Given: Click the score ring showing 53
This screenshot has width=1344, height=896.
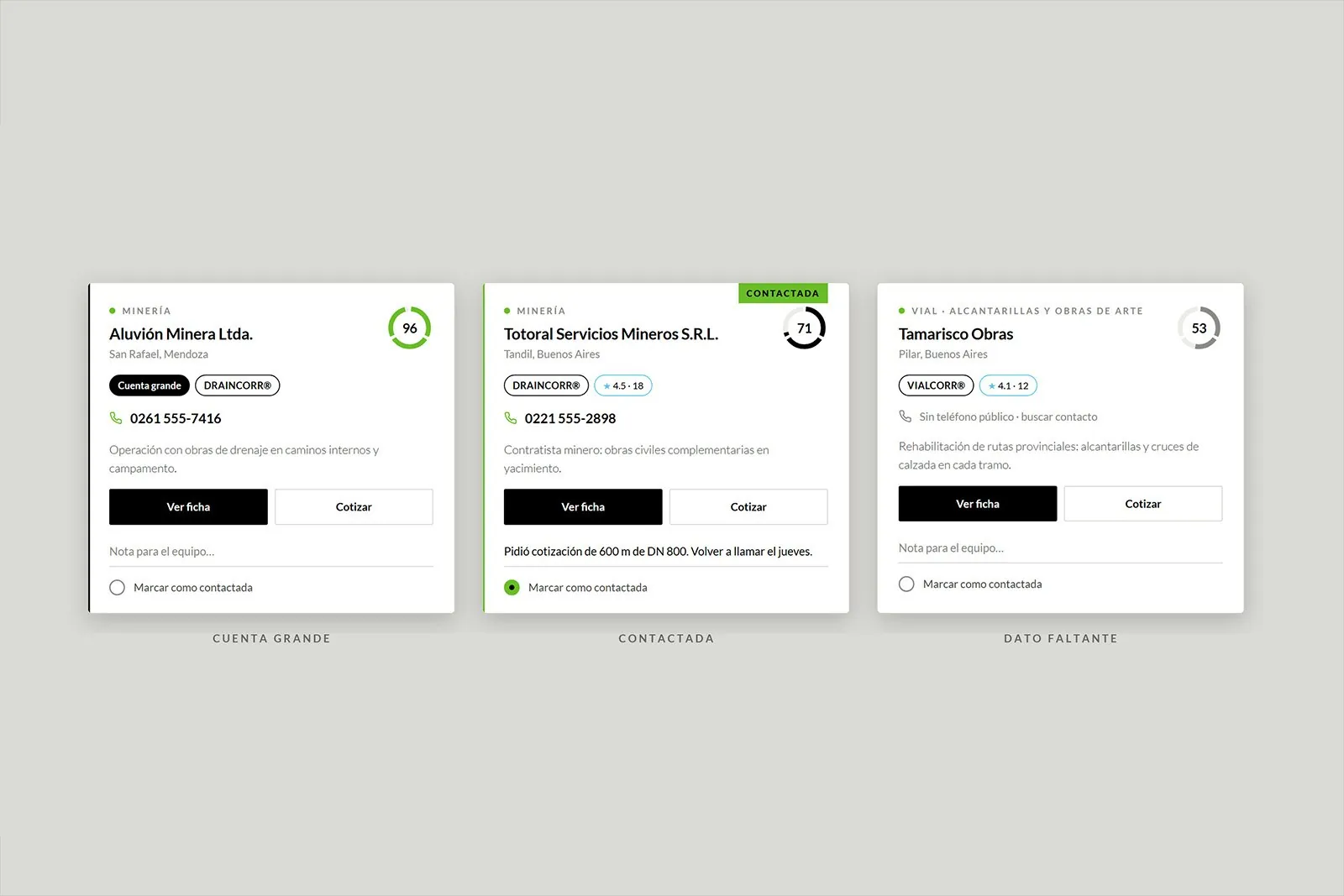Looking at the screenshot, I should click(1200, 328).
